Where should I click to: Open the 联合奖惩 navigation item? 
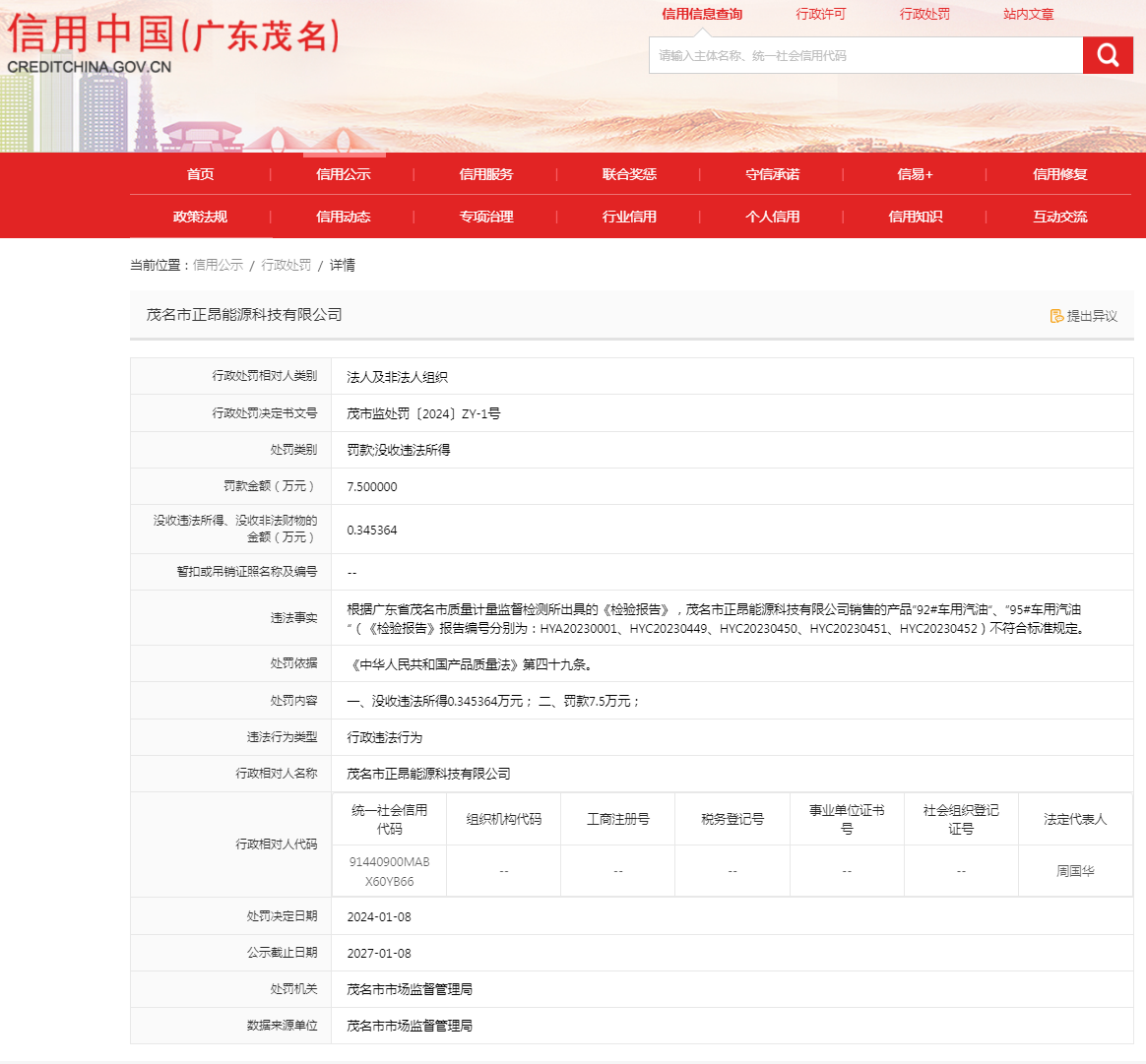[629, 174]
